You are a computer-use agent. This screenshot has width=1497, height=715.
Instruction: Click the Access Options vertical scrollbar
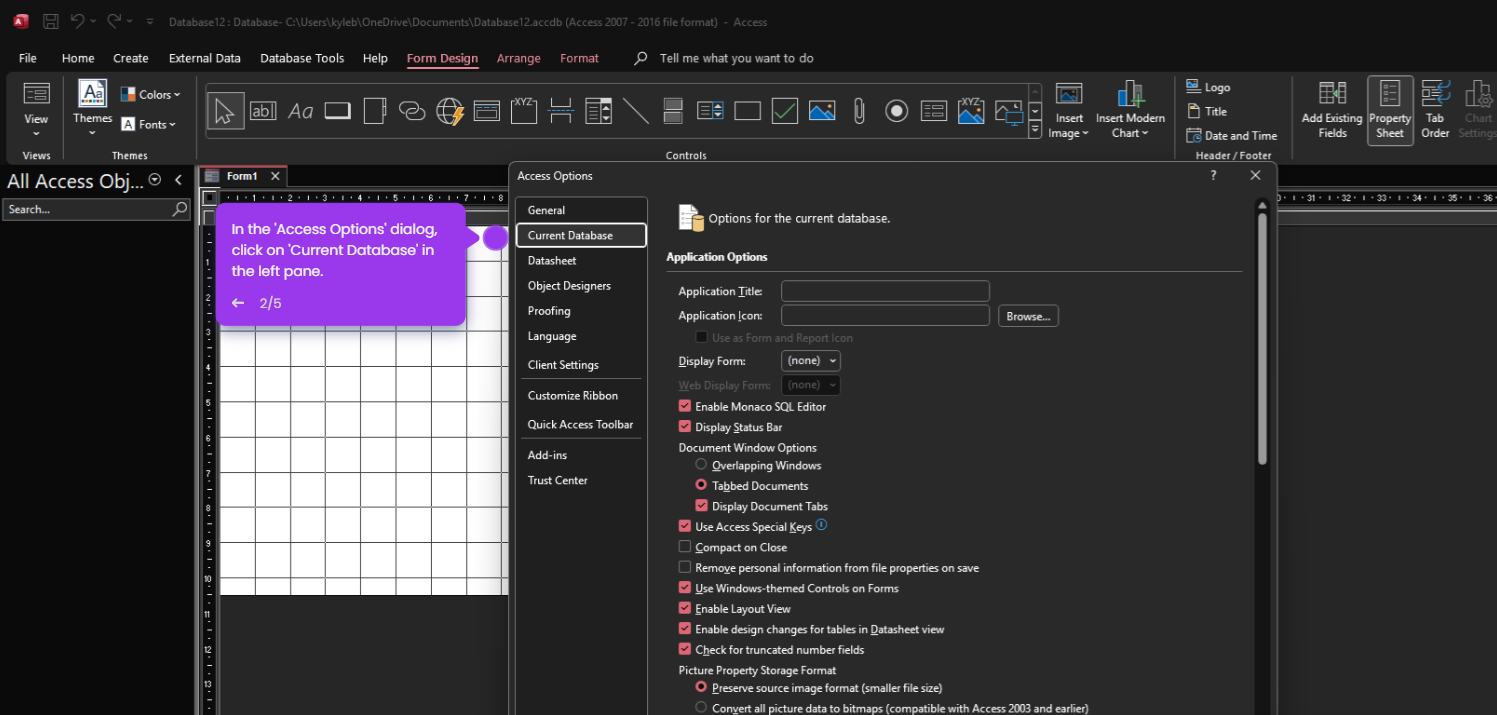(1262, 338)
